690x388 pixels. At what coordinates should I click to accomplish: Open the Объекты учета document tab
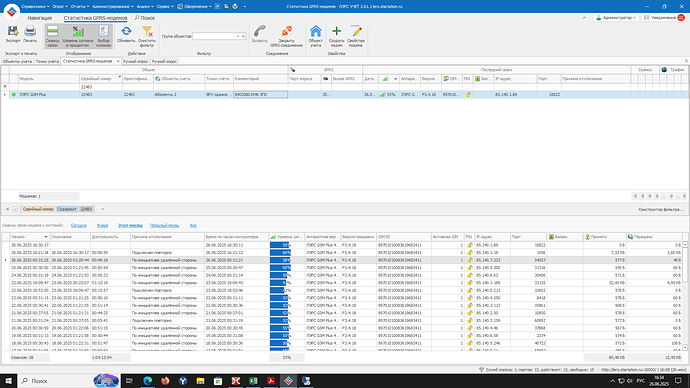pos(17,61)
